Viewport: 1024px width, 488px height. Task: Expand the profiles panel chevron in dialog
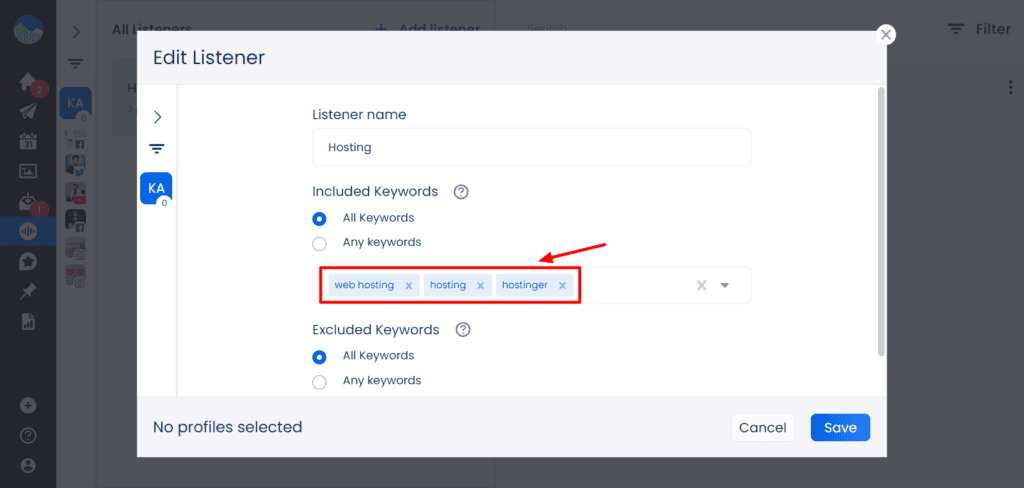pyautogui.click(x=157, y=117)
